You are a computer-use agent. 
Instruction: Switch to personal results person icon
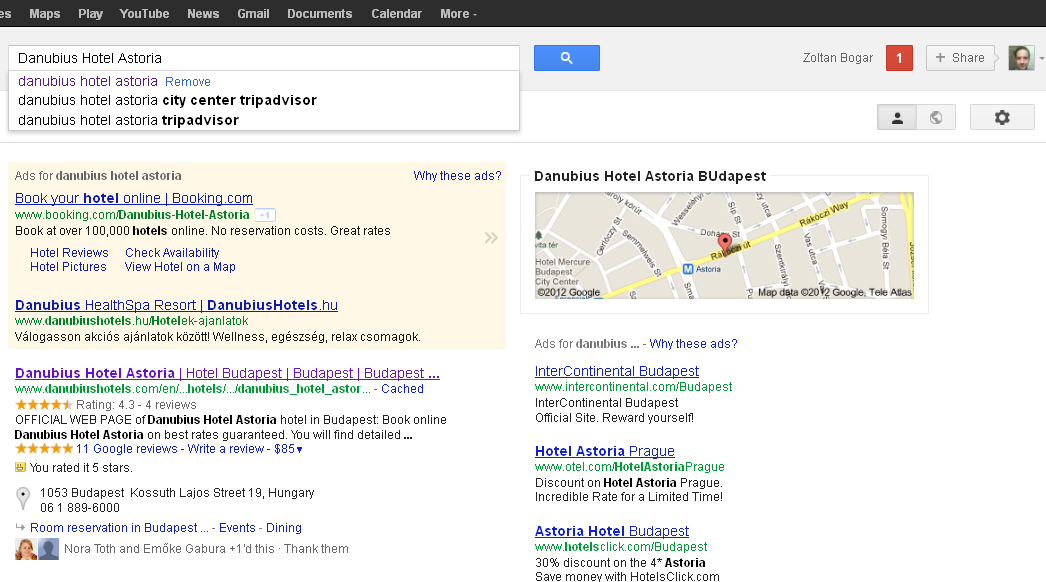pos(897,117)
